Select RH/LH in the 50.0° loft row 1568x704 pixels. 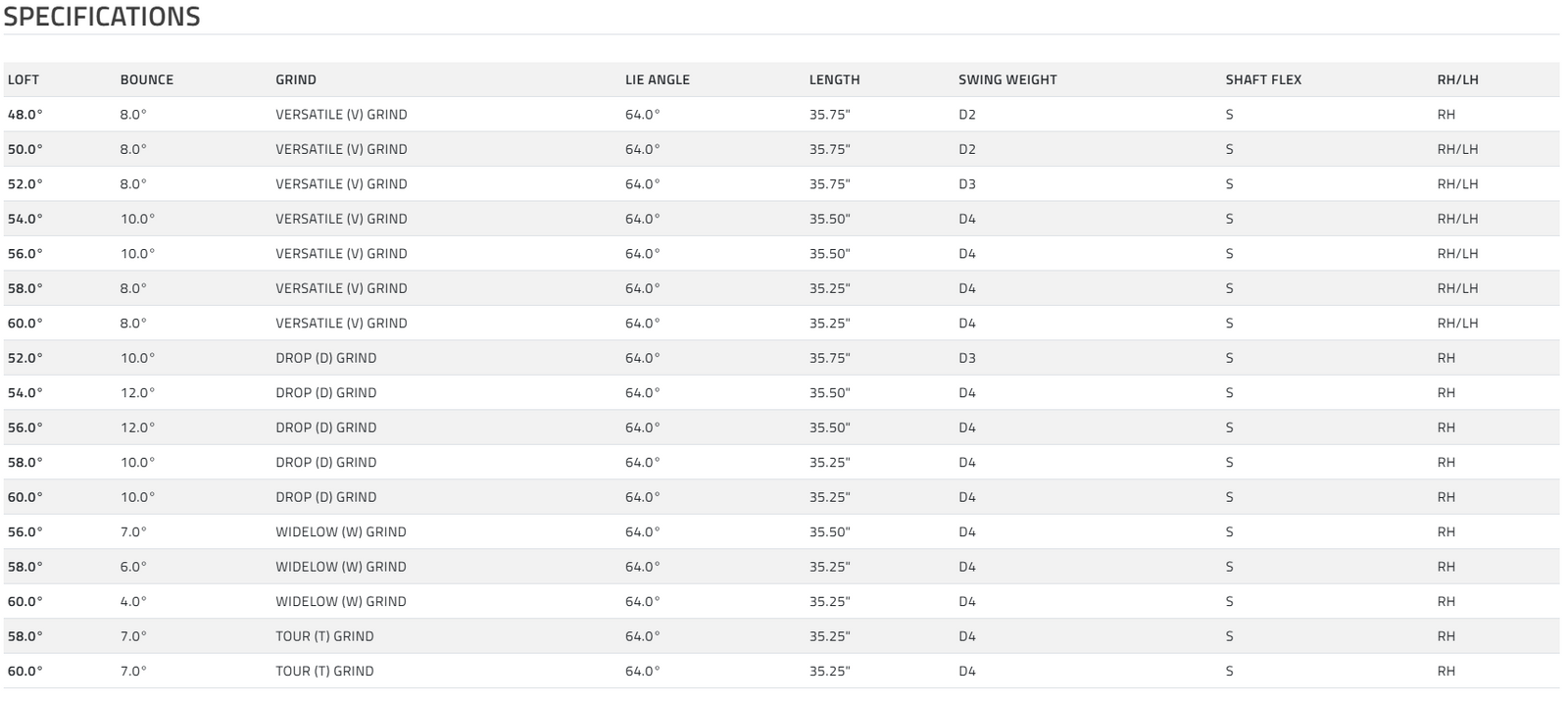coord(1457,149)
